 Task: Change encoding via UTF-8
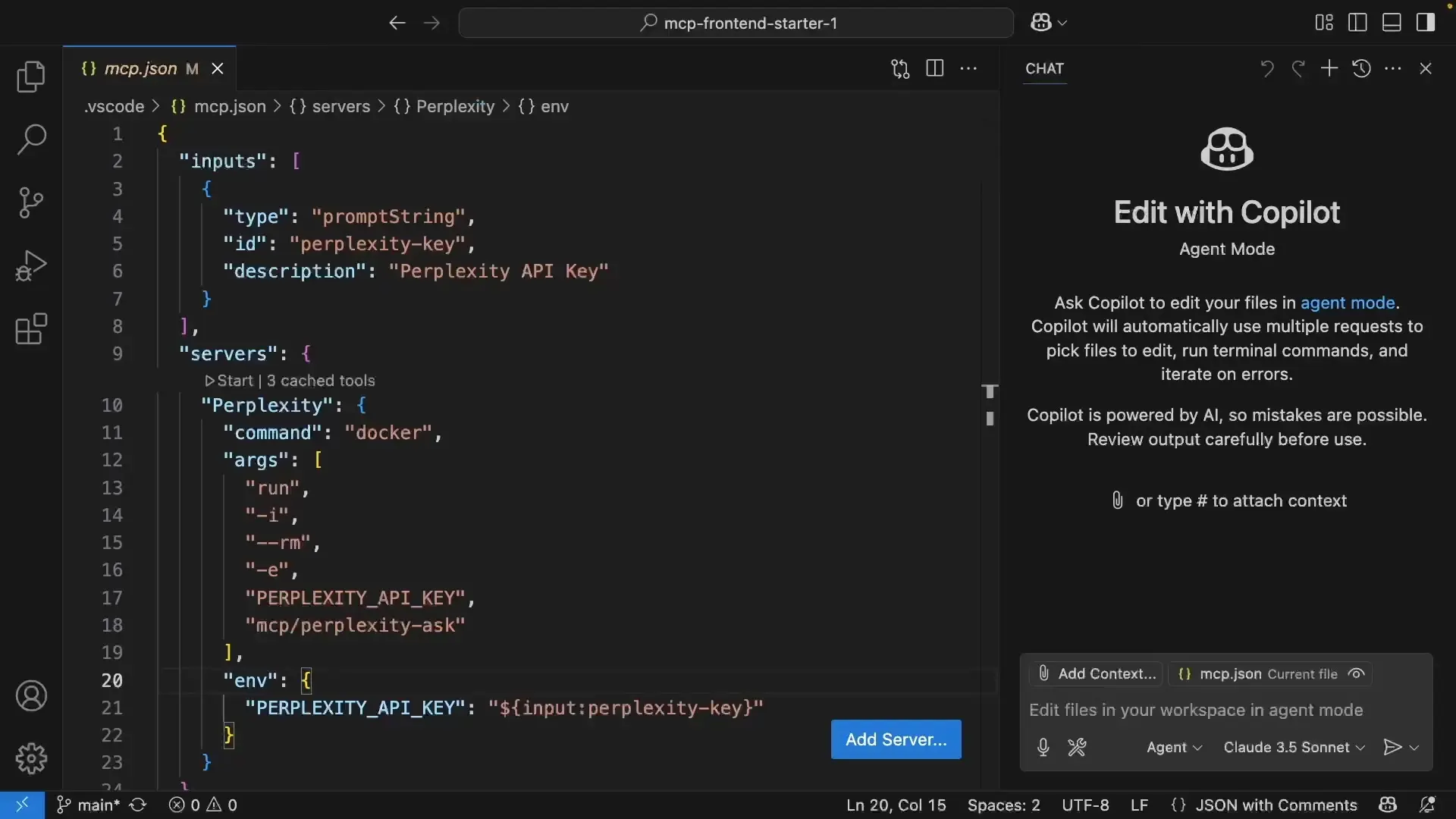[x=1085, y=805]
